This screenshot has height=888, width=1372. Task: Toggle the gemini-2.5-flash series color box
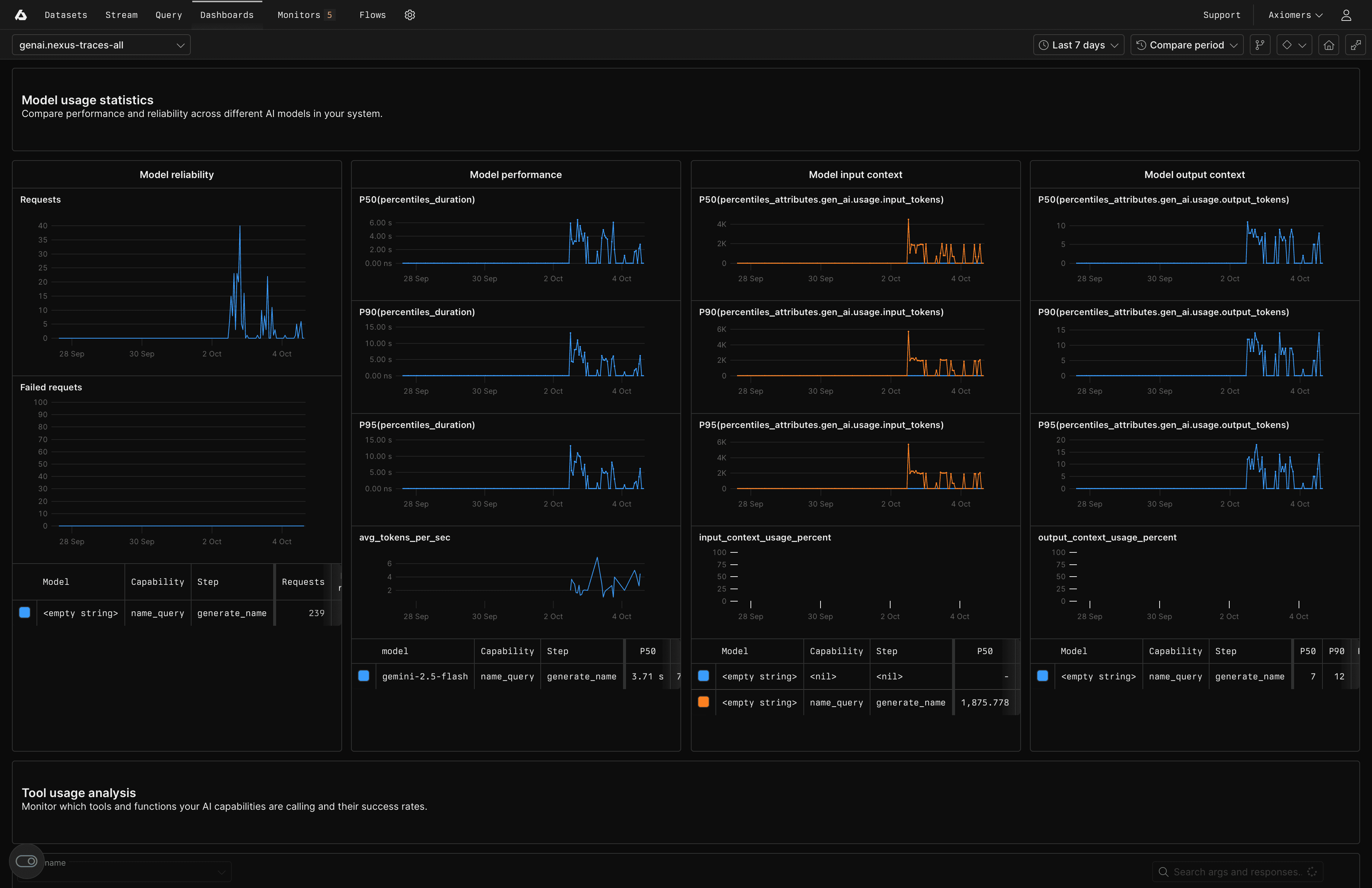point(364,676)
